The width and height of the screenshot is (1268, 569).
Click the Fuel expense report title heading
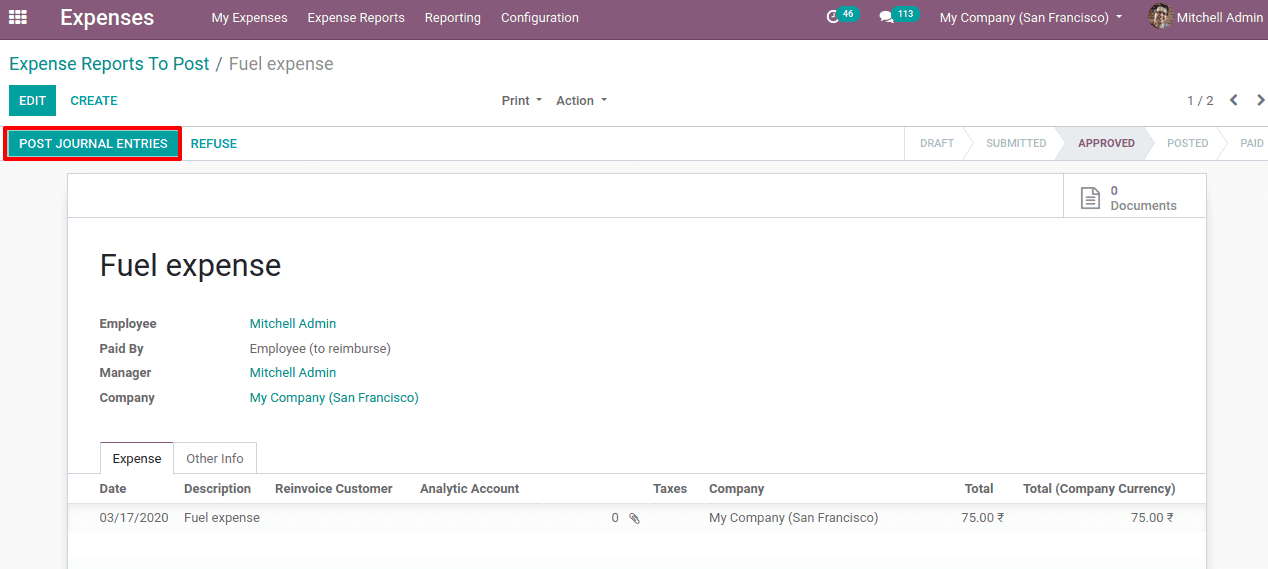point(190,266)
